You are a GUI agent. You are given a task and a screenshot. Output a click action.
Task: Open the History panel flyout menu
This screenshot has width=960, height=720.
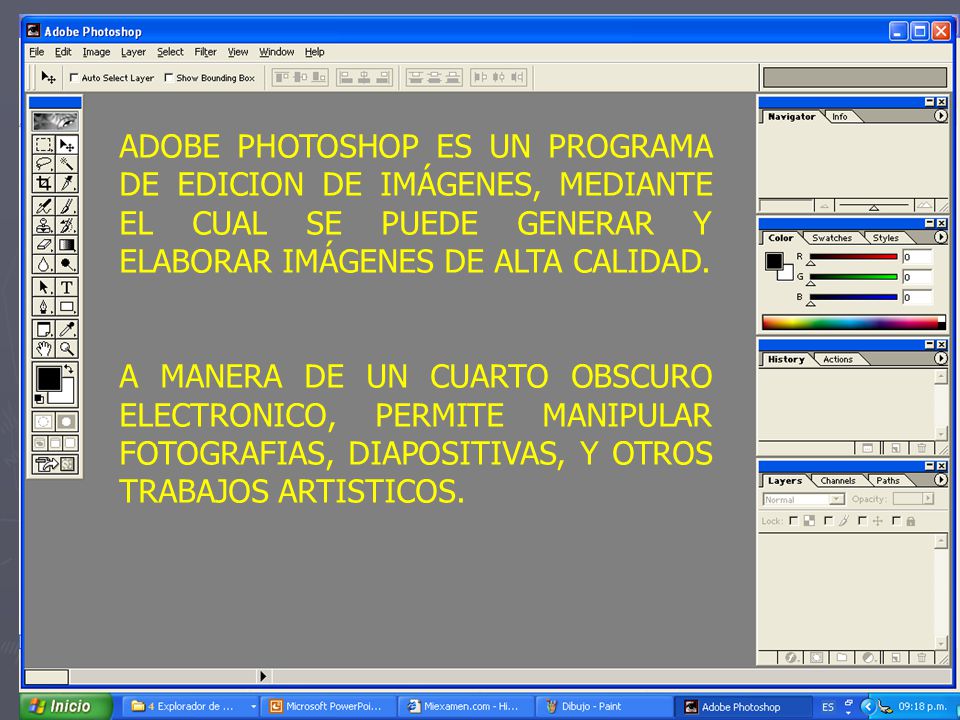pos(940,358)
